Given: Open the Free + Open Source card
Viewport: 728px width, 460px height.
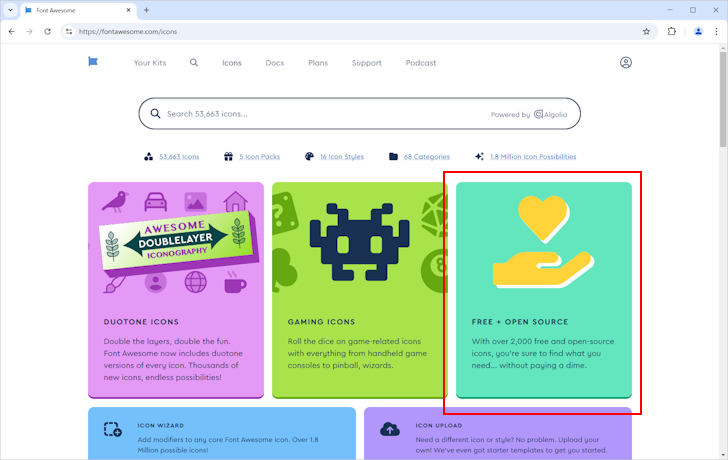Looking at the screenshot, I should (x=543, y=290).
